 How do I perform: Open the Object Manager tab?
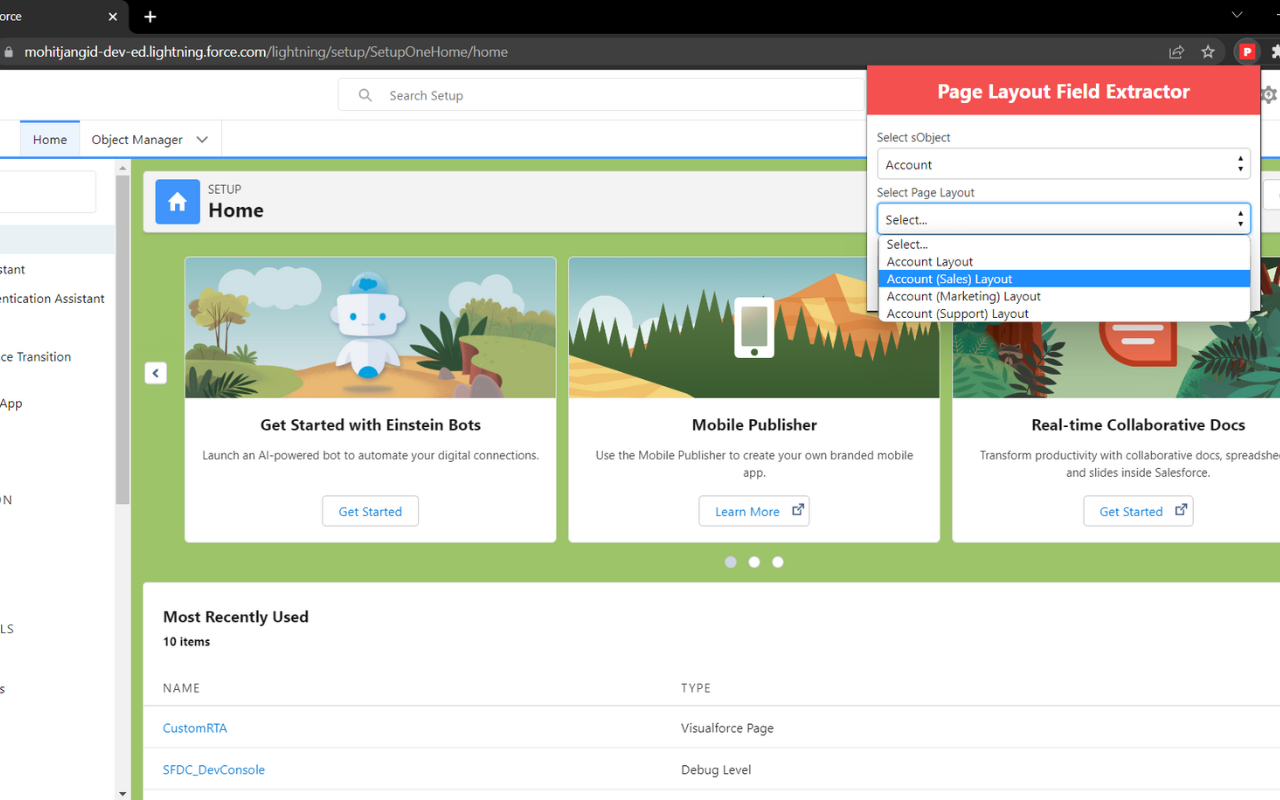(x=137, y=140)
